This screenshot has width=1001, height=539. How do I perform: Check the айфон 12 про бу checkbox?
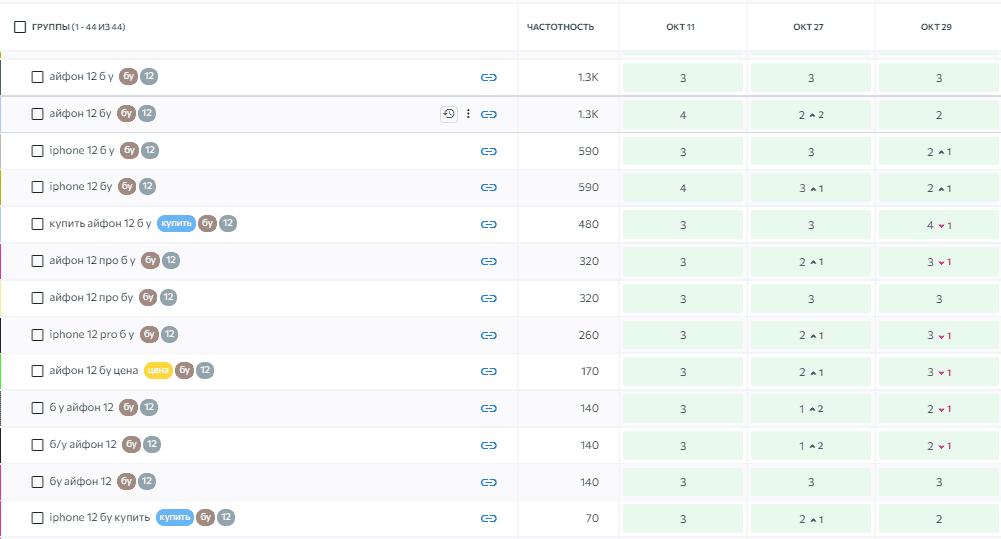(38, 298)
